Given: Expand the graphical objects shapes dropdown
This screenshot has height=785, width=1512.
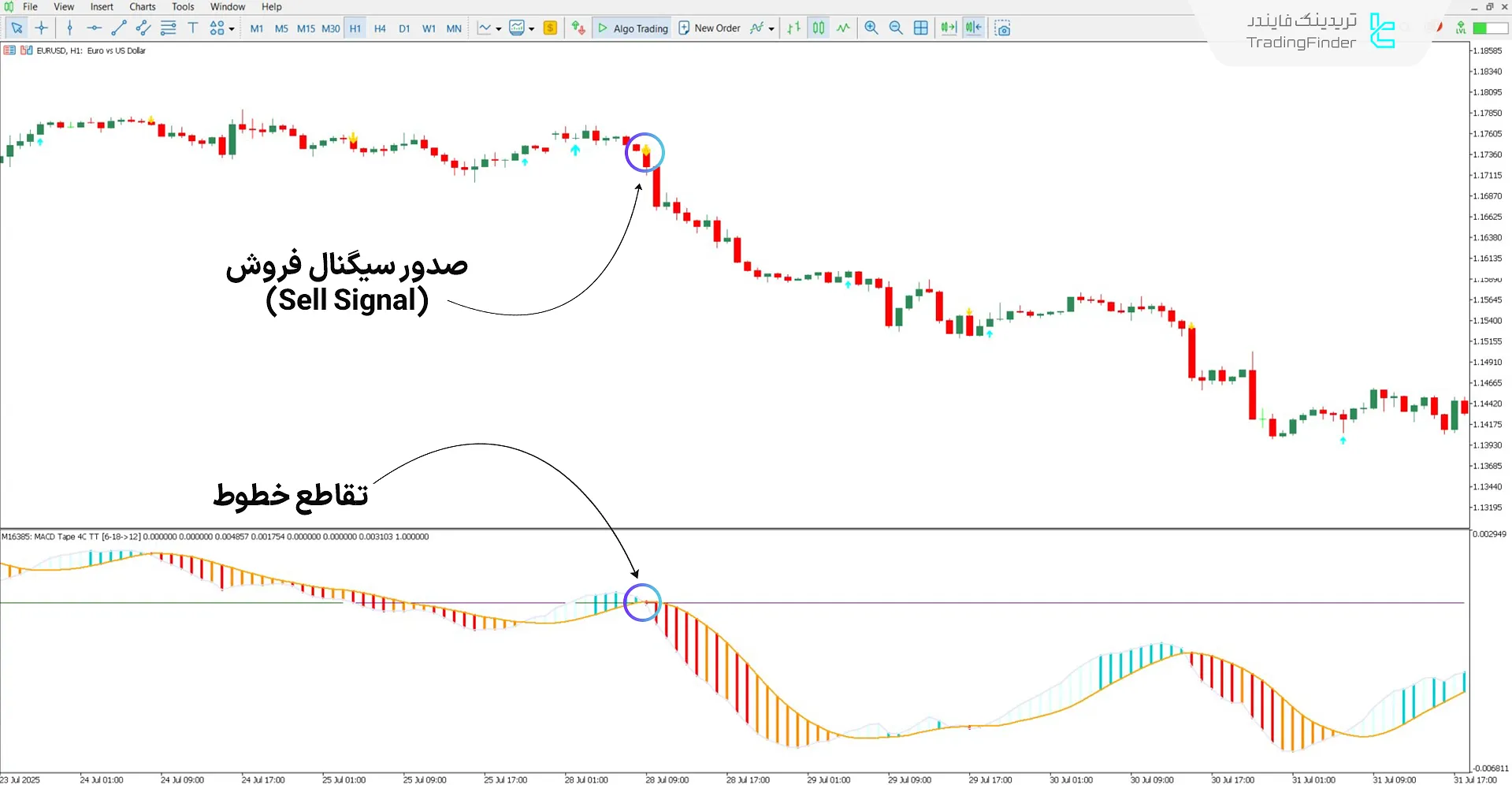Looking at the screenshot, I should (232, 29).
